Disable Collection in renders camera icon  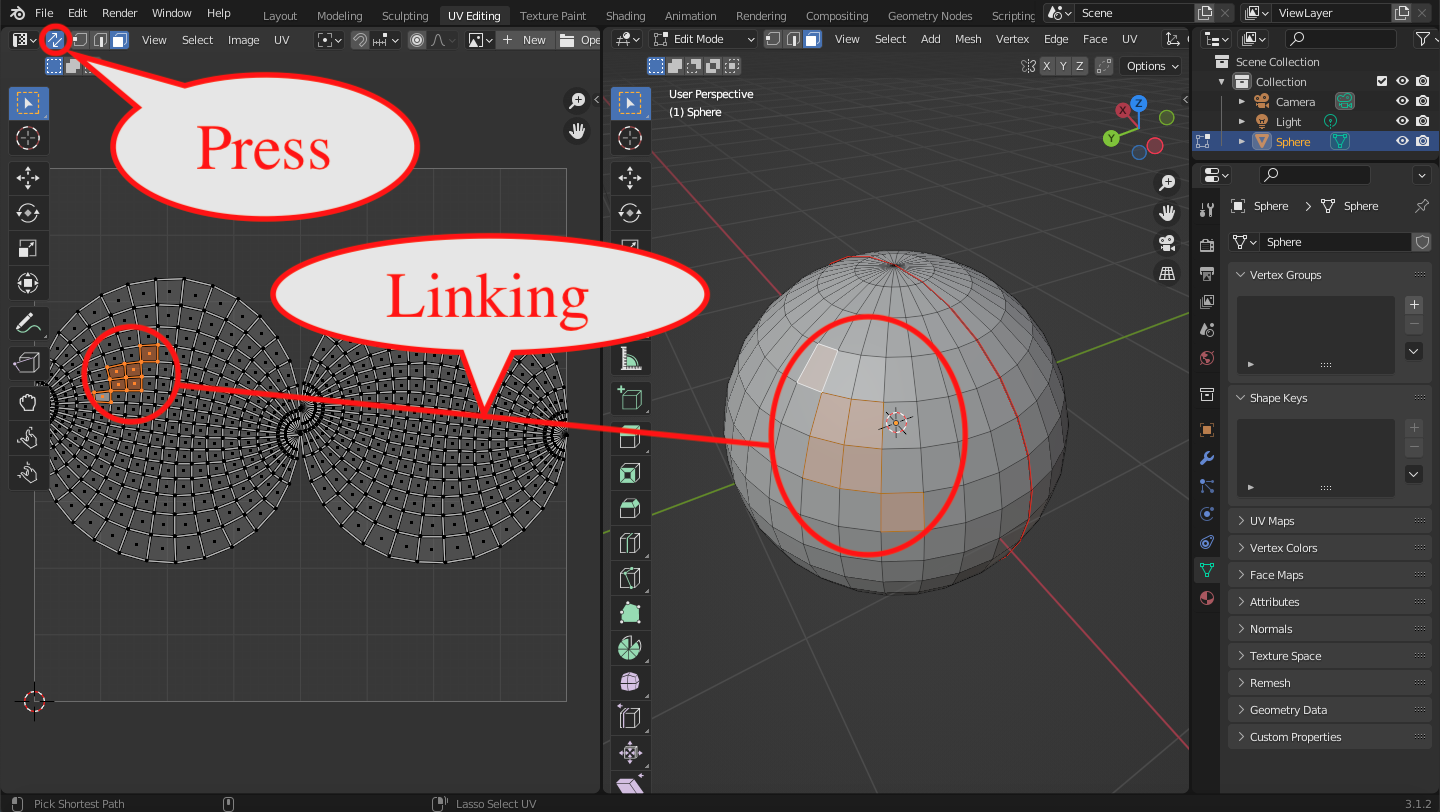pyautogui.click(x=1422, y=82)
